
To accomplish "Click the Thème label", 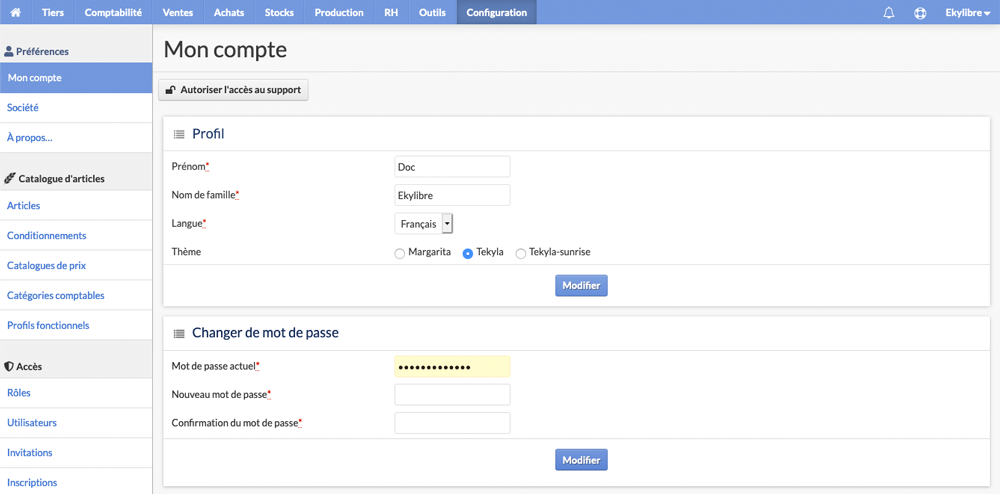I will (x=186, y=252).
